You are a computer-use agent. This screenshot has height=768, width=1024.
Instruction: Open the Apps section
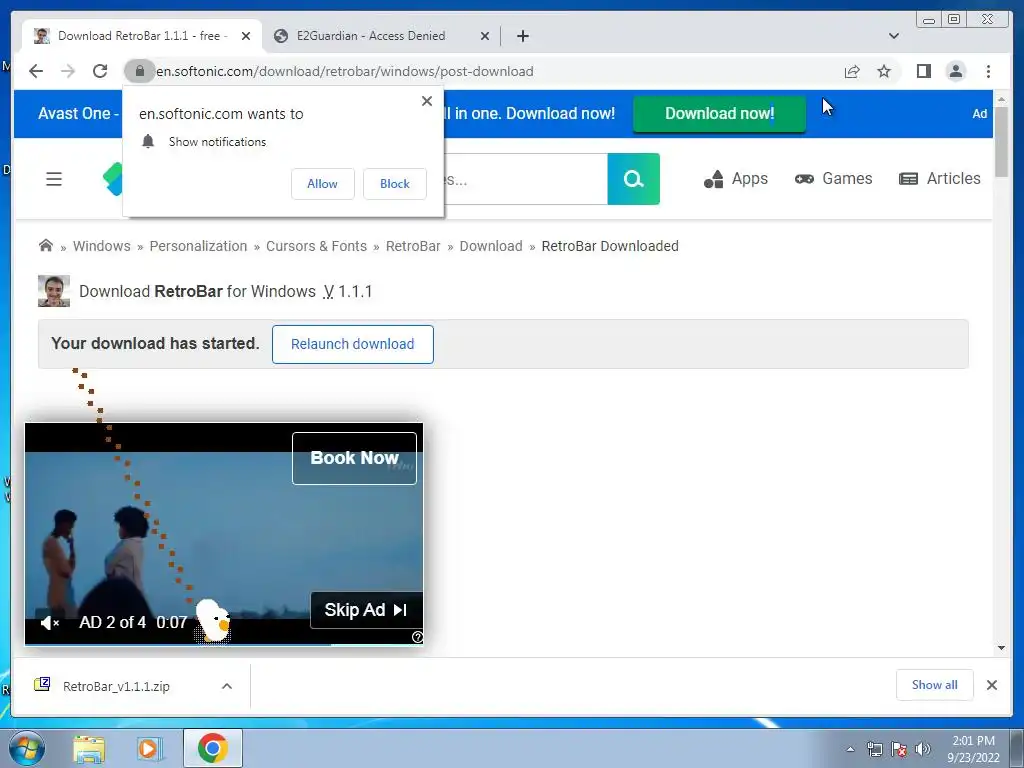pyautogui.click(x=735, y=178)
